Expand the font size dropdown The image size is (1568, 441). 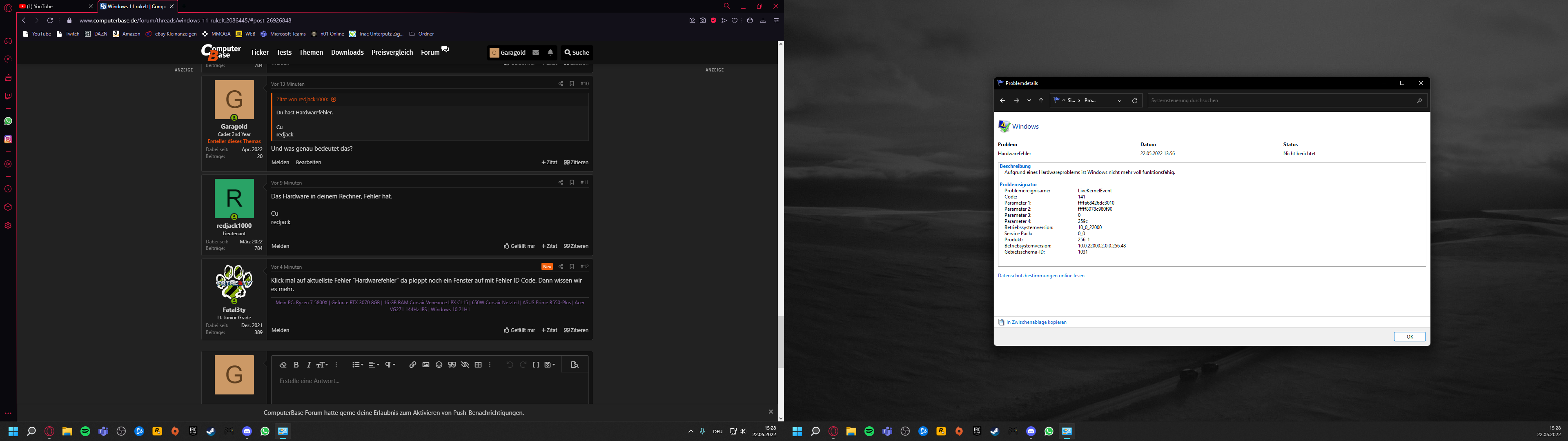coord(322,365)
